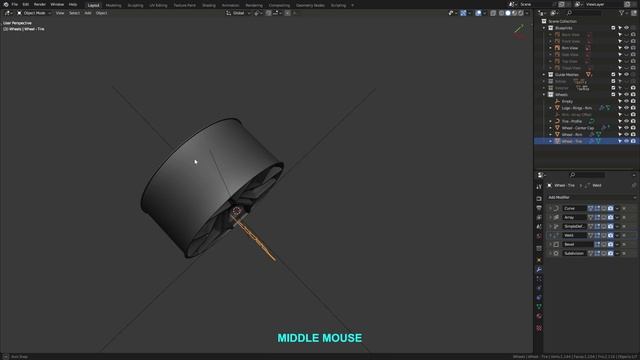This screenshot has width=640, height=360.
Task: Toggle the viewport gizmo display button
Action: click(463, 13)
